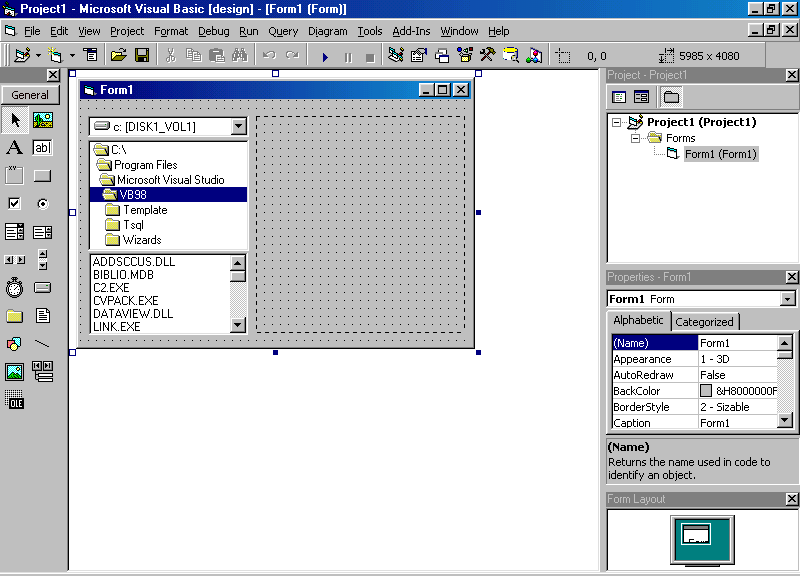
Task: Select the vertical scroll bar control tool
Action: (x=43, y=260)
